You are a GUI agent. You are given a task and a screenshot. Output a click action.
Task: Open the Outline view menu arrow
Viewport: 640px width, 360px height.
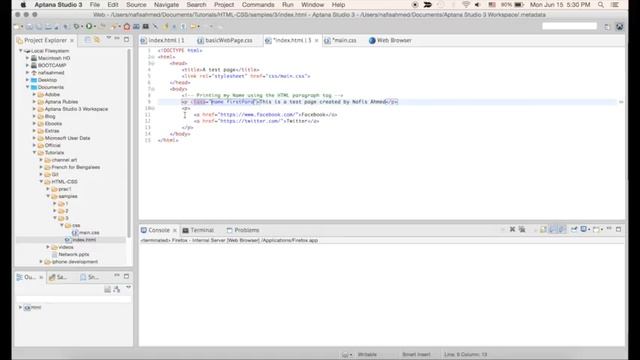pyautogui.click(x=128, y=287)
